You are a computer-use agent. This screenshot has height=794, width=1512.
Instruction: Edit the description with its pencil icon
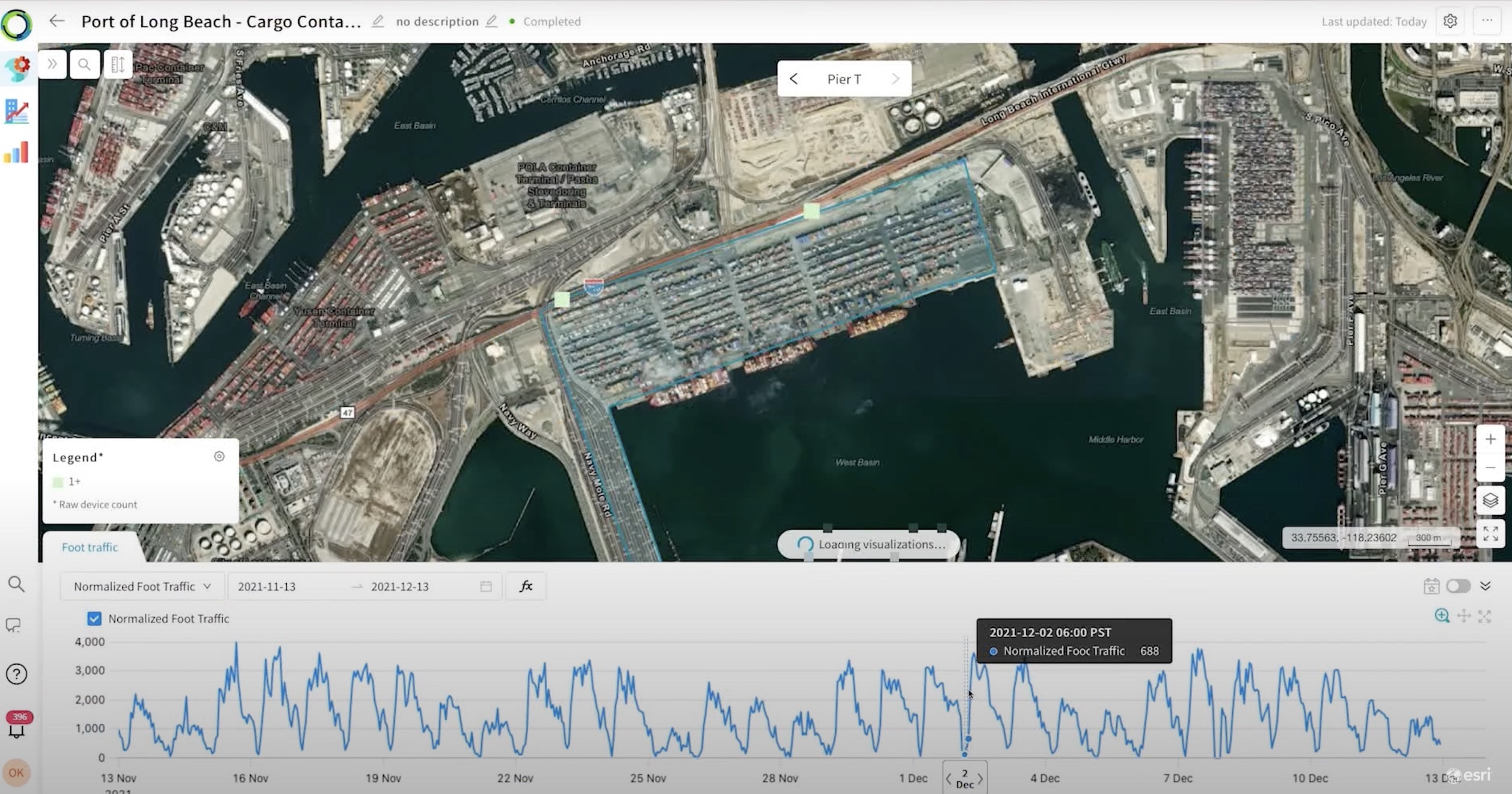(x=491, y=21)
